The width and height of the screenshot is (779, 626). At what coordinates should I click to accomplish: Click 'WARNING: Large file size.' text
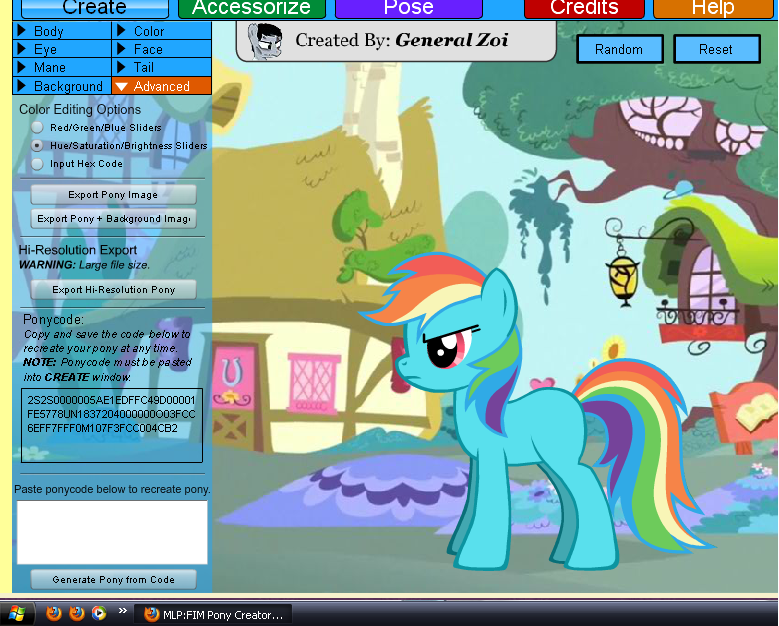pos(84,265)
